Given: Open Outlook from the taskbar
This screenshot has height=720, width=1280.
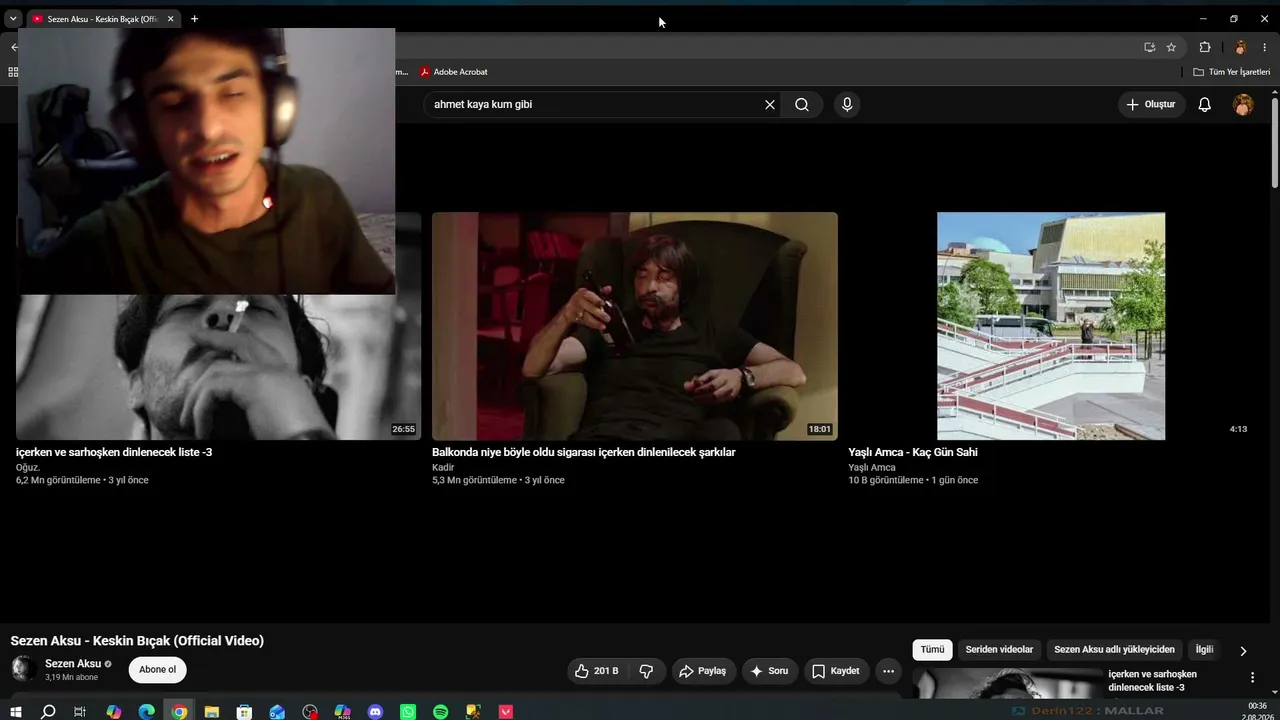Looking at the screenshot, I should (277, 712).
